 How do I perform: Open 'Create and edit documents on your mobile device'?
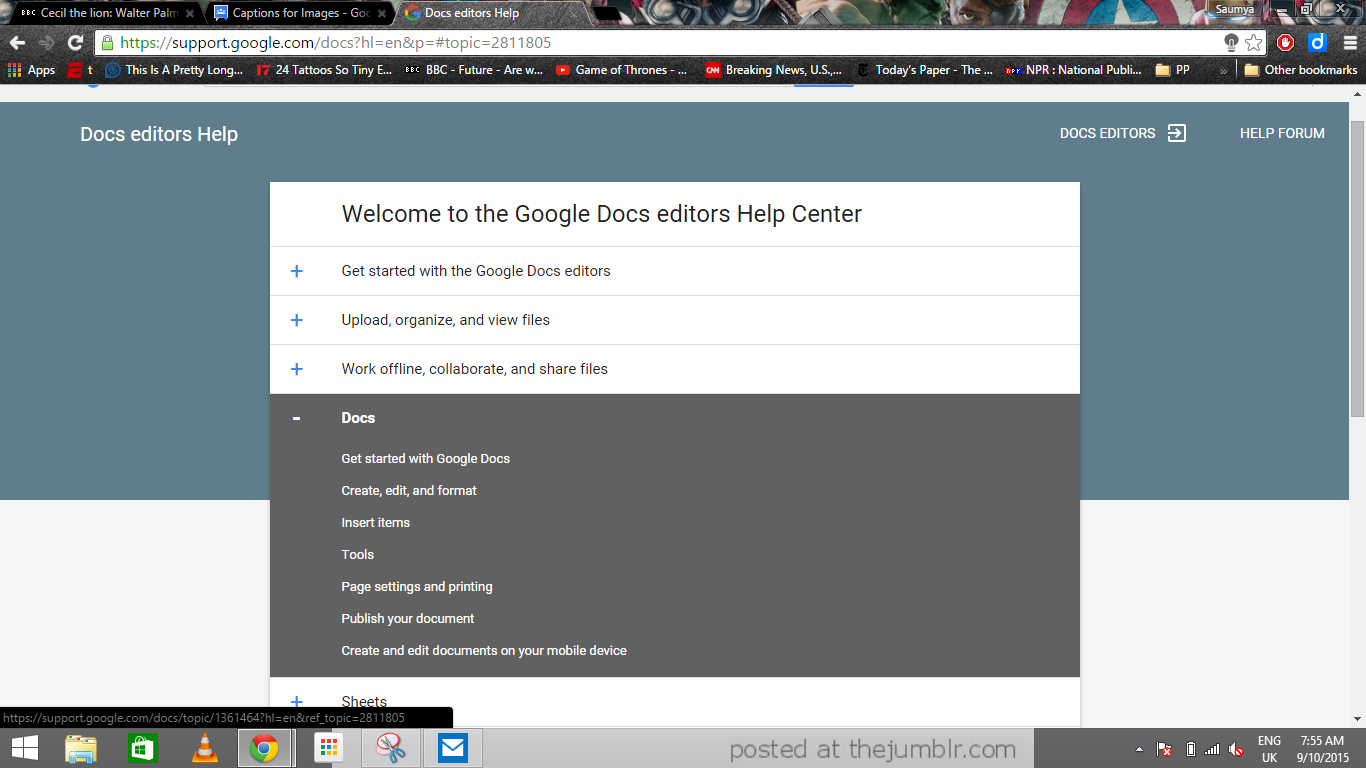[x=484, y=651]
